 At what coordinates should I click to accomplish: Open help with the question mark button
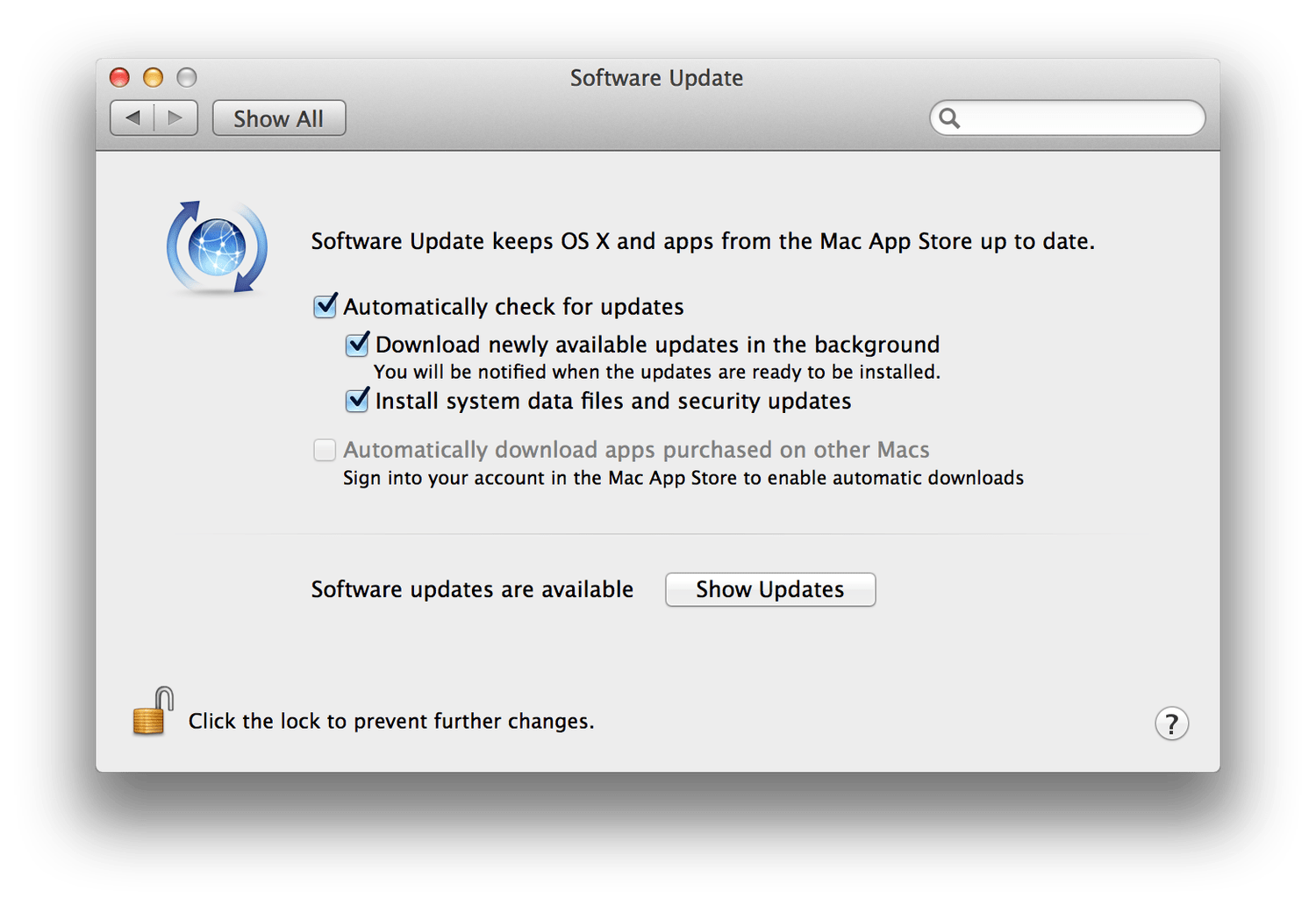(1171, 723)
